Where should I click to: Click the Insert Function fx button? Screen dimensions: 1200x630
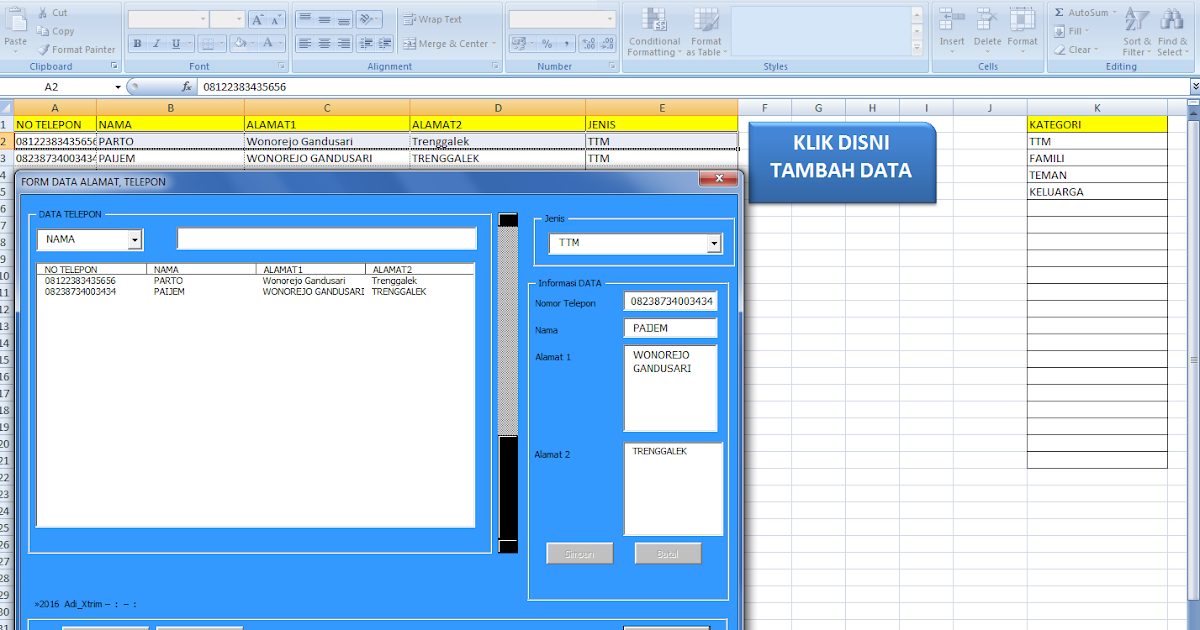(186, 87)
